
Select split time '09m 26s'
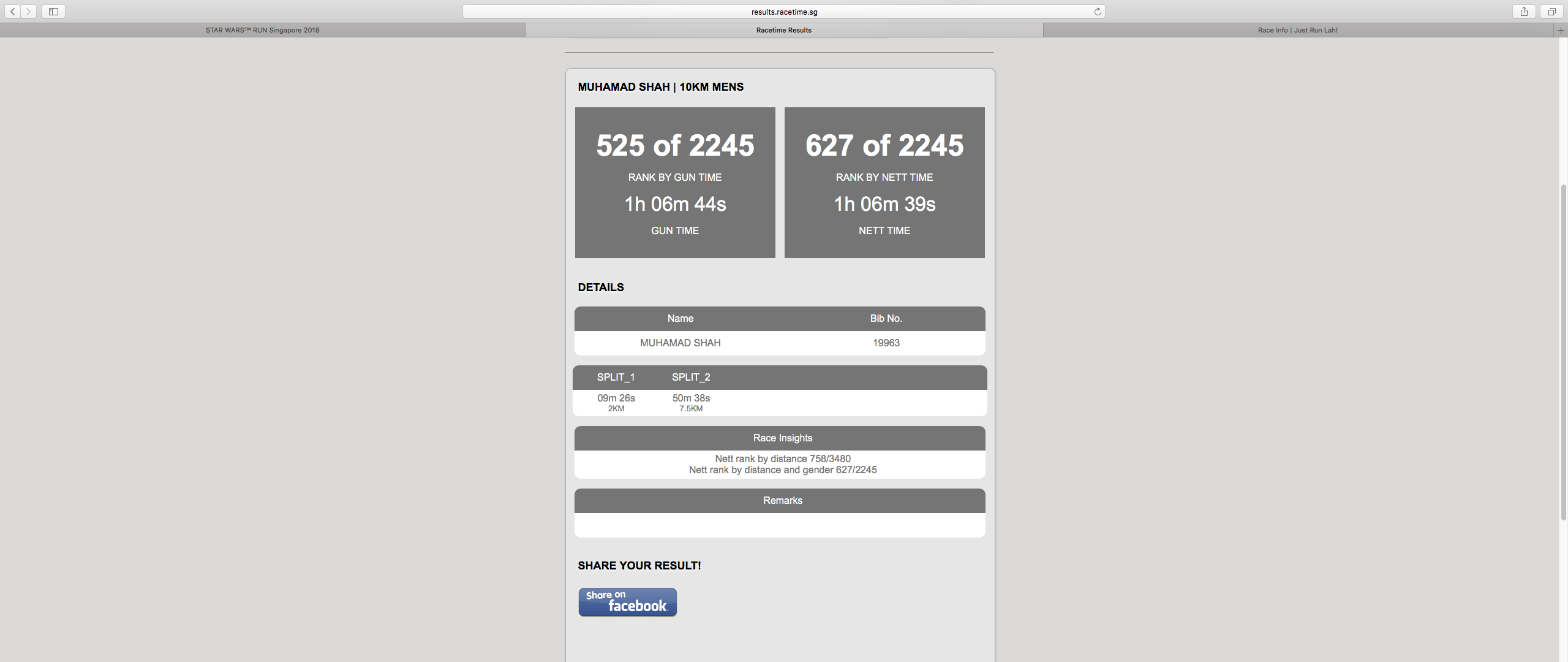pyautogui.click(x=616, y=398)
